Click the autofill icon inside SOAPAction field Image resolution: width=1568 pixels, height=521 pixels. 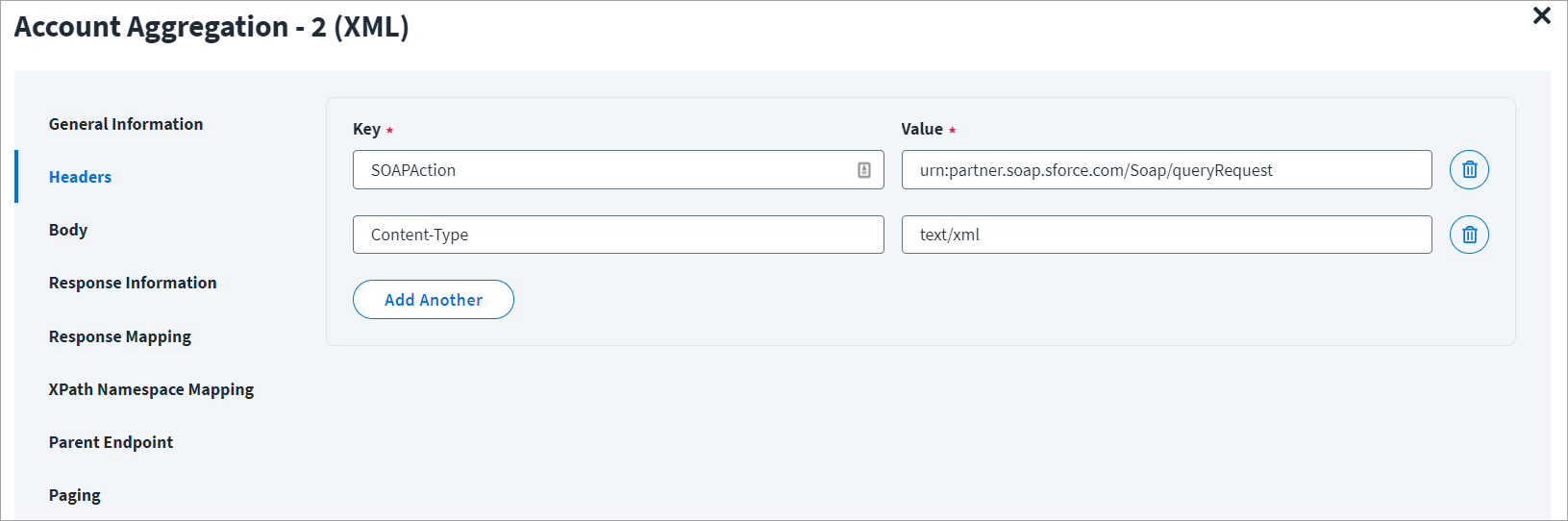[864, 170]
